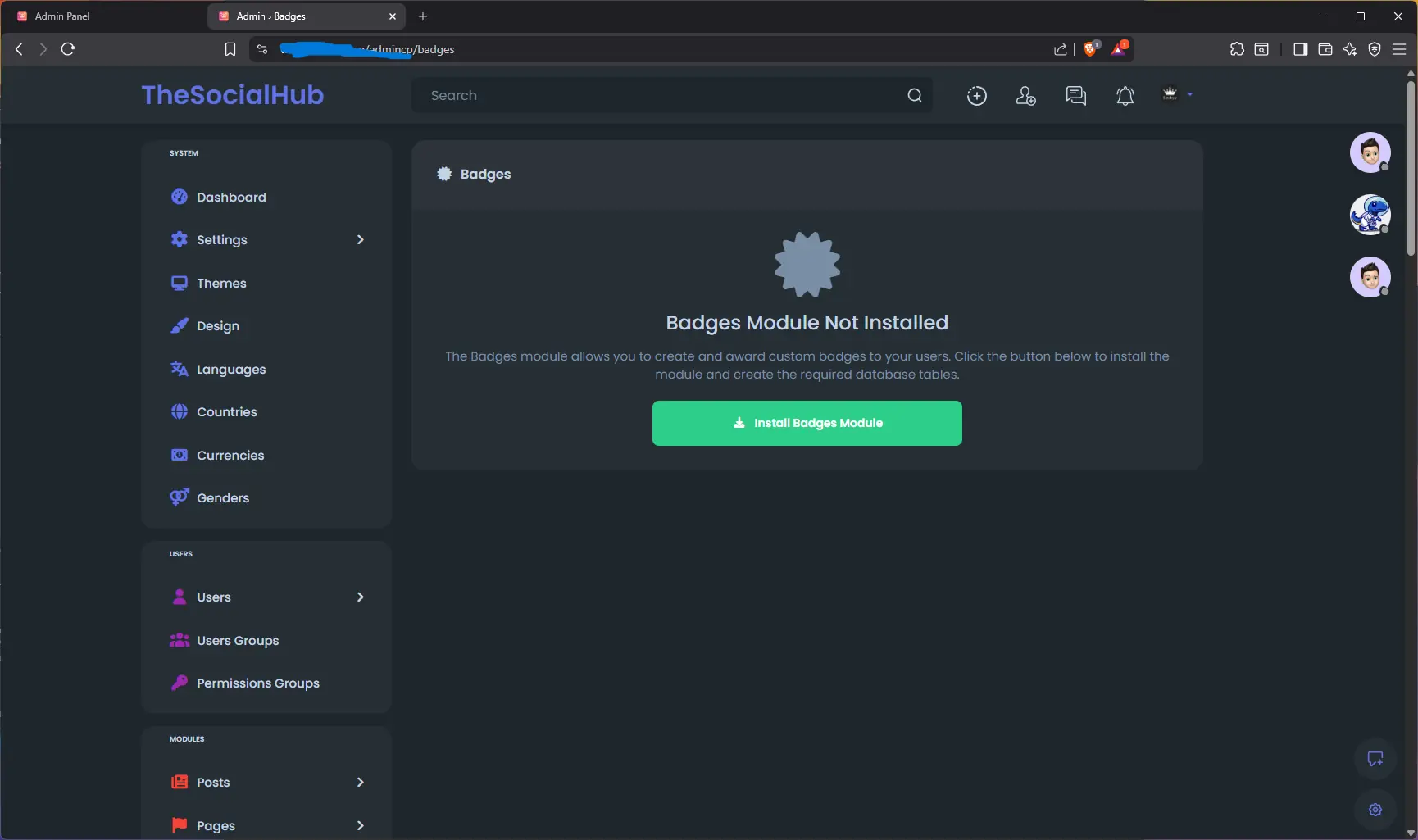Viewport: 1418px width, 840px height.
Task: Click the notifications bell icon
Action: [1125, 96]
